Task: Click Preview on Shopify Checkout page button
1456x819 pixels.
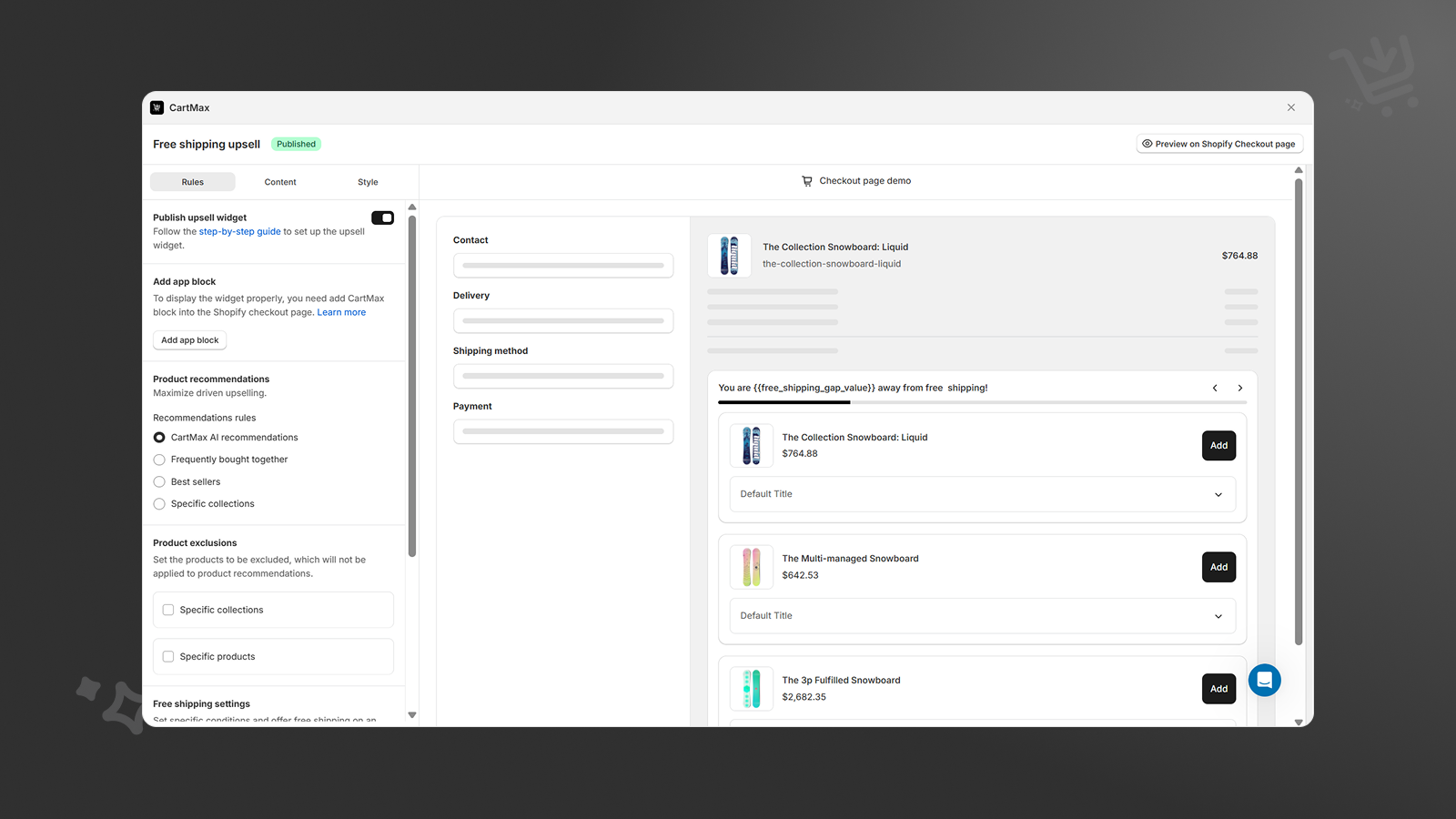Action: point(1219,144)
